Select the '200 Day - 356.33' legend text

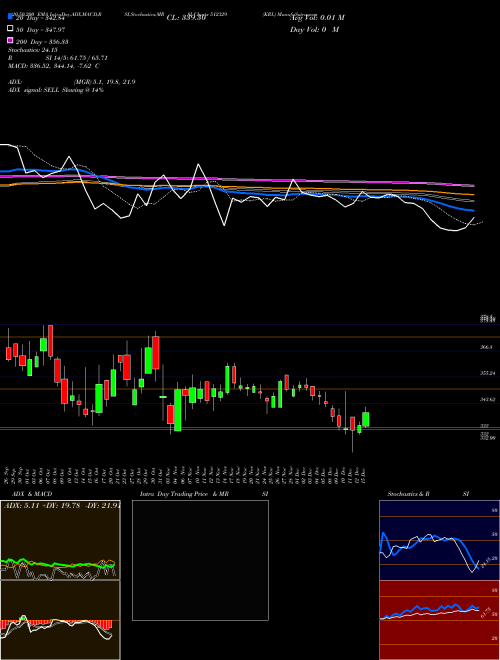coord(42,42)
